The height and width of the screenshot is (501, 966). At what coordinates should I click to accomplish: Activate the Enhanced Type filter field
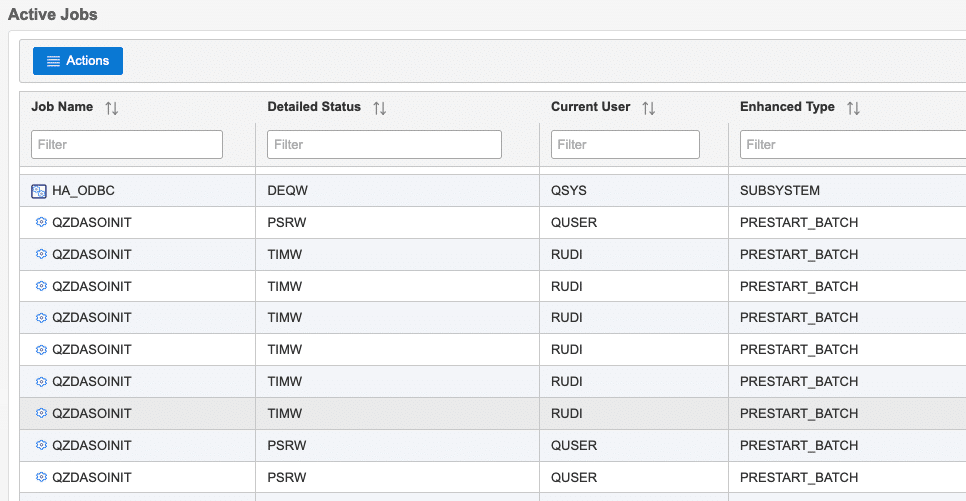tap(852, 144)
